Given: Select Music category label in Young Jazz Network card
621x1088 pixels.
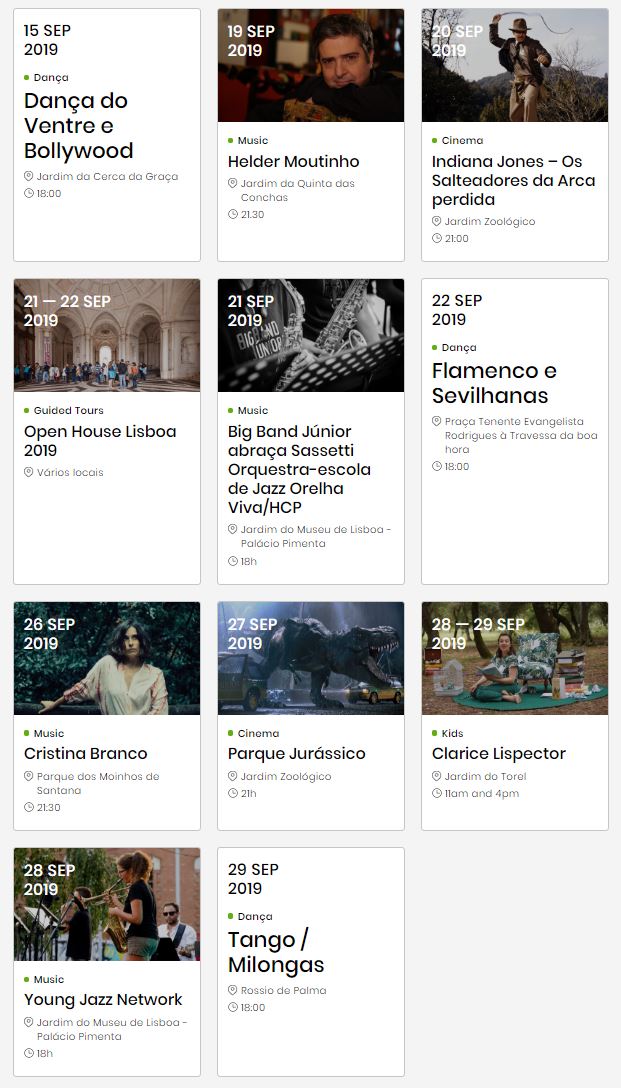Looking at the screenshot, I should (49, 980).
